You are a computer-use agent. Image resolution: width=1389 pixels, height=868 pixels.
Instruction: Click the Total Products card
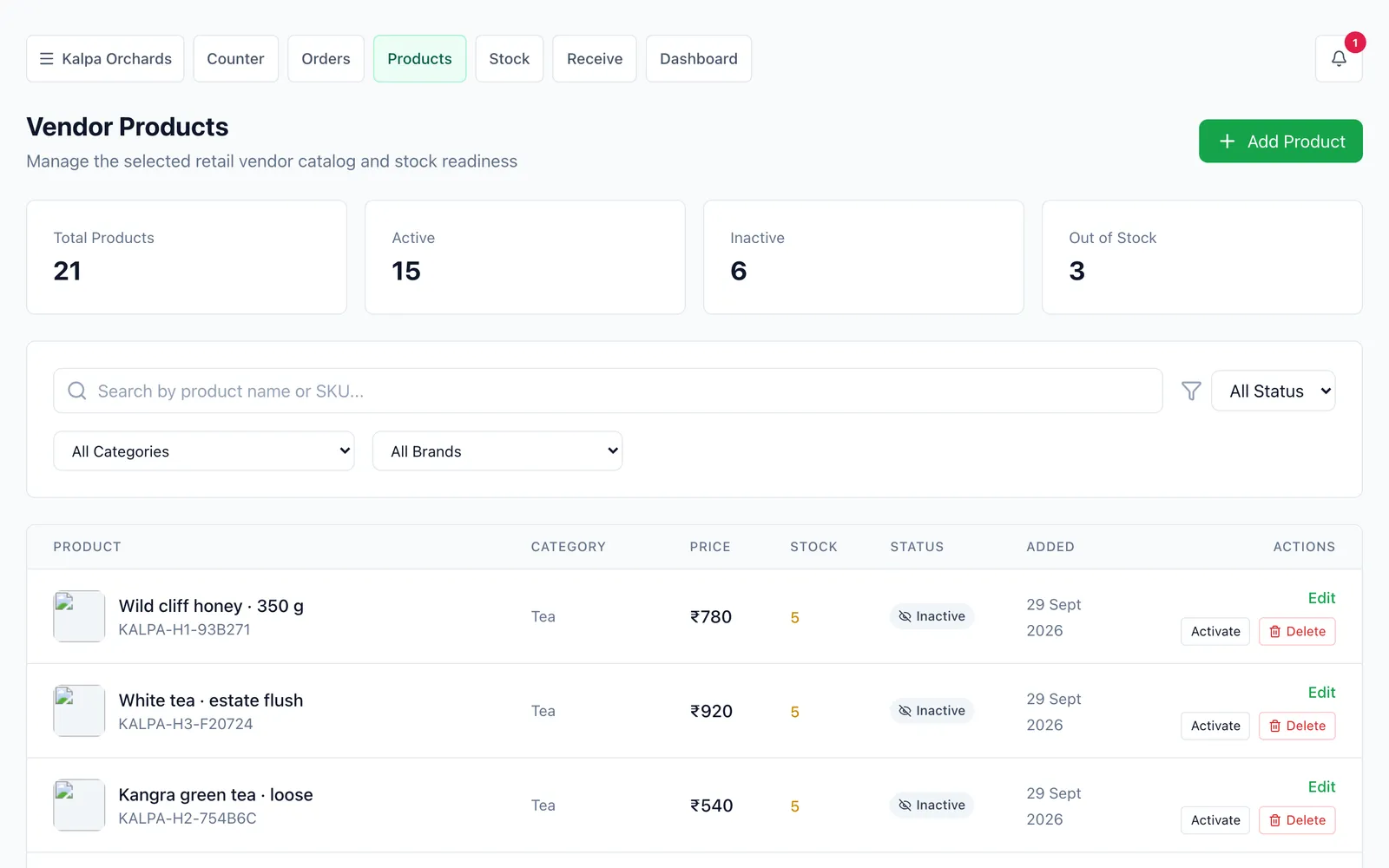click(x=187, y=257)
